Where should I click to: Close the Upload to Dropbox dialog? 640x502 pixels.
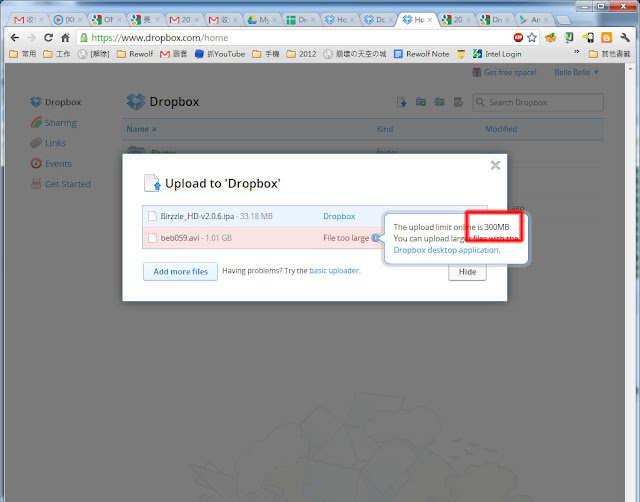coord(495,165)
